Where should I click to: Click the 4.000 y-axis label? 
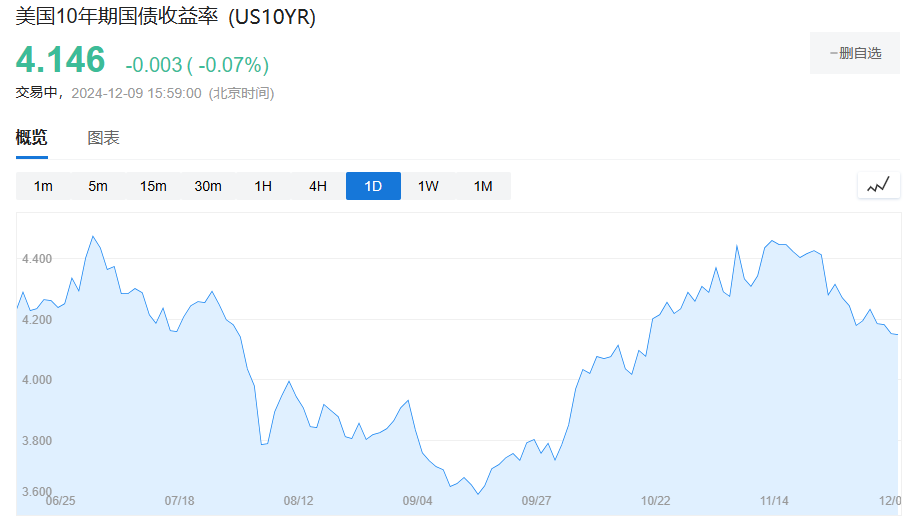click(37, 380)
